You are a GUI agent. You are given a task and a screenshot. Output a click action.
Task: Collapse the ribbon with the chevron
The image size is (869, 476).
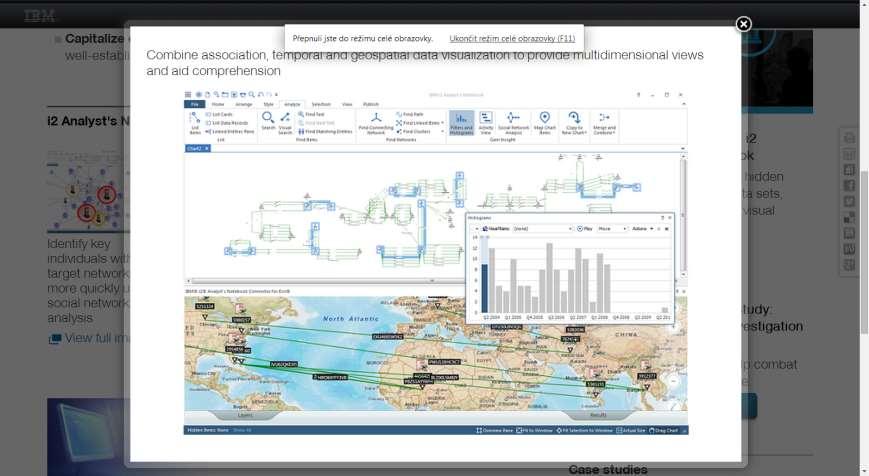tap(683, 104)
